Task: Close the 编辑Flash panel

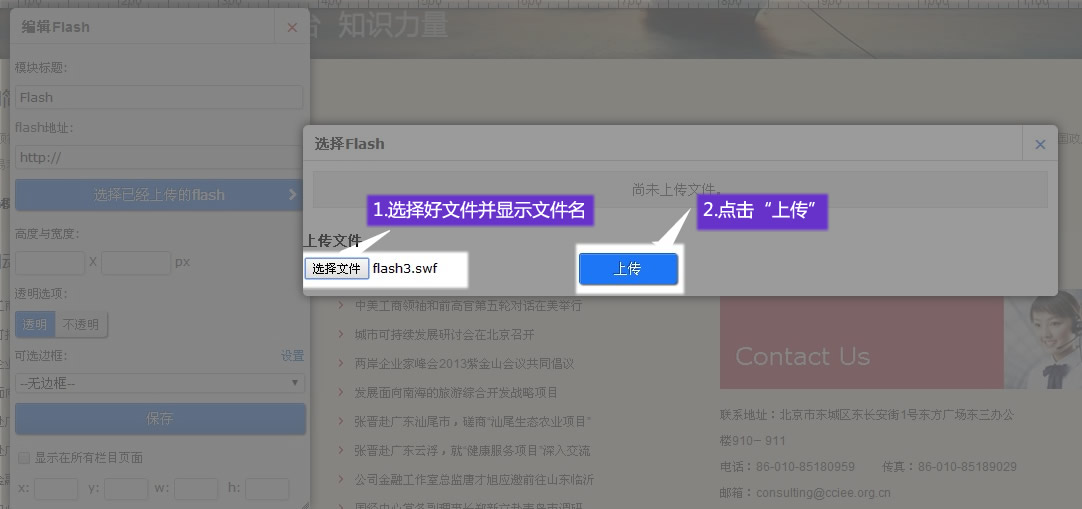Action: (x=292, y=28)
